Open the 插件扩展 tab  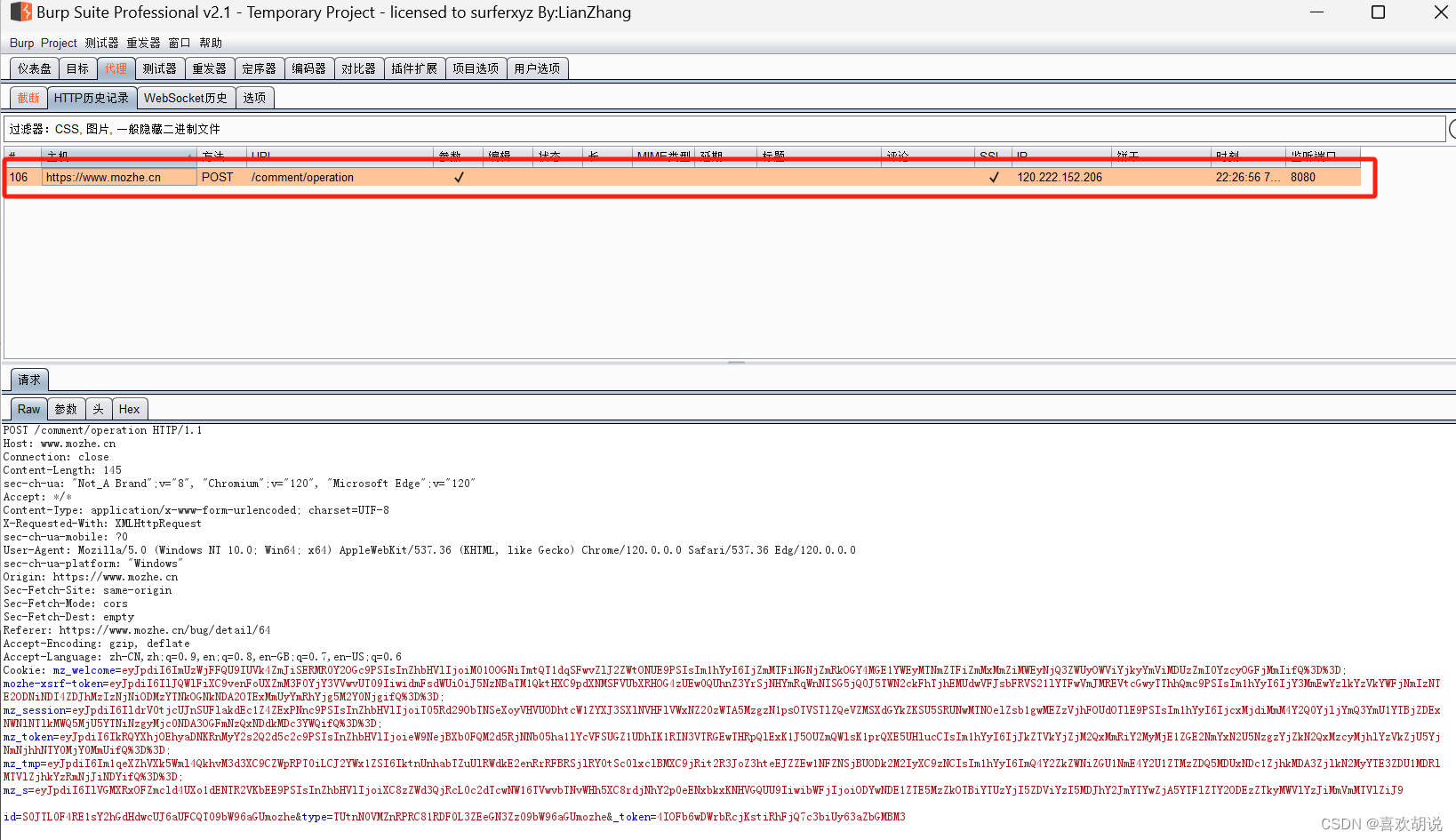414,68
